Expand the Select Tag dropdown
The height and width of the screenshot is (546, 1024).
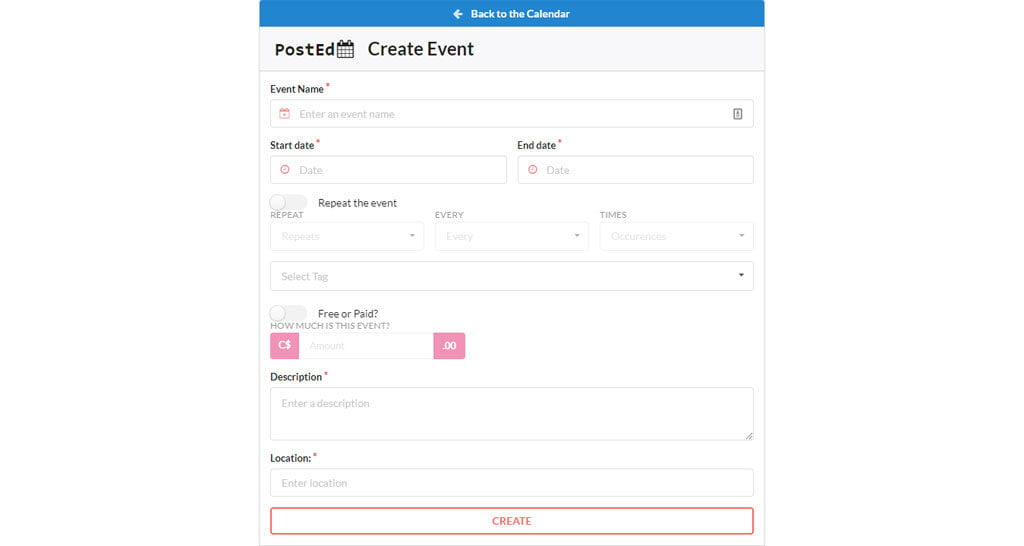(511, 276)
